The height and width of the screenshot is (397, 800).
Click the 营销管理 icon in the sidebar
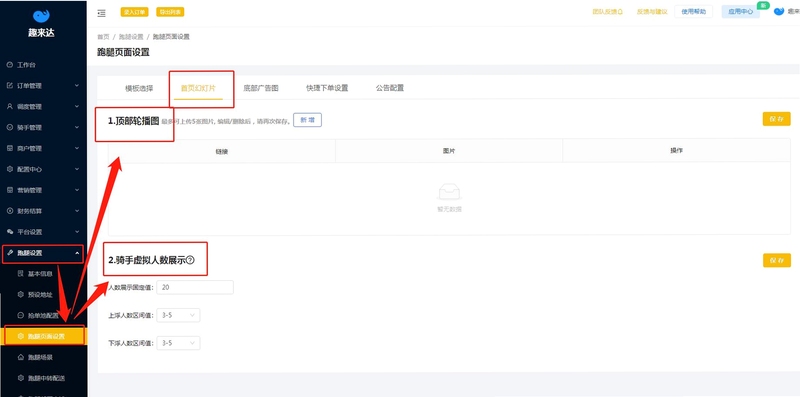10,190
